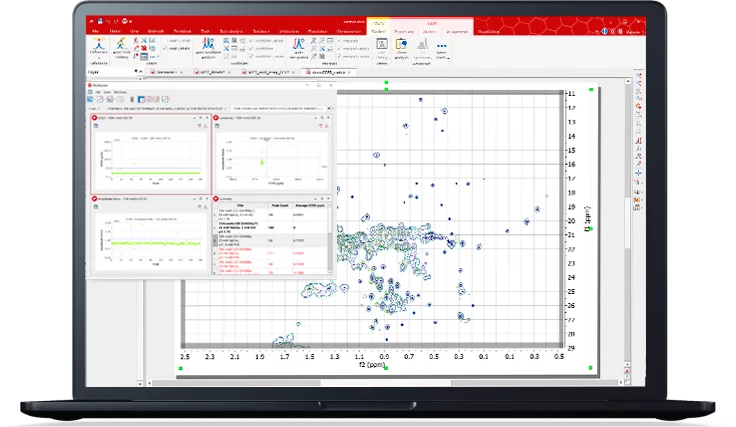Open the rightmost dataset dropdown in Workspace
Screen dimensions: 736x427
pos(277,108)
